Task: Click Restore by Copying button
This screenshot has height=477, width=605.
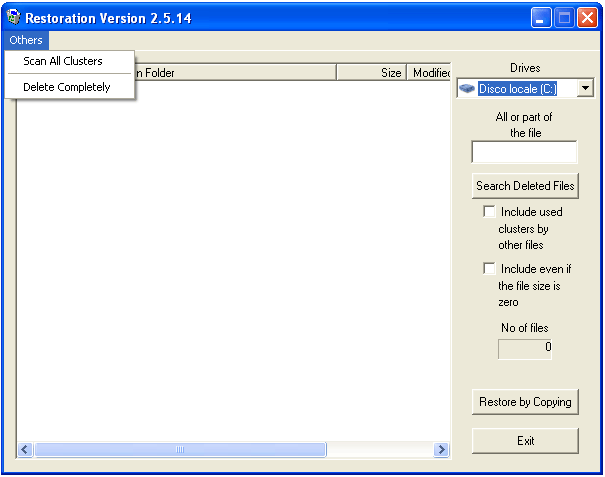Action: click(x=525, y=402)
